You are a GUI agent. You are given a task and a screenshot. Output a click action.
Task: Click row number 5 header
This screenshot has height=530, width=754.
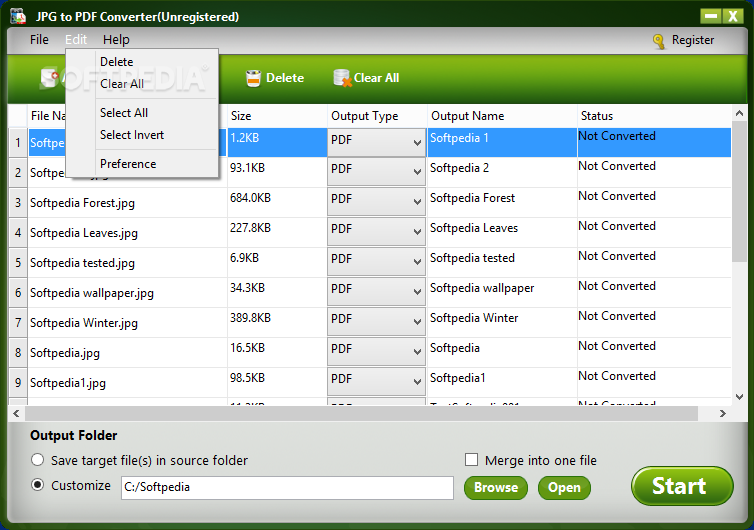point(18,263)
